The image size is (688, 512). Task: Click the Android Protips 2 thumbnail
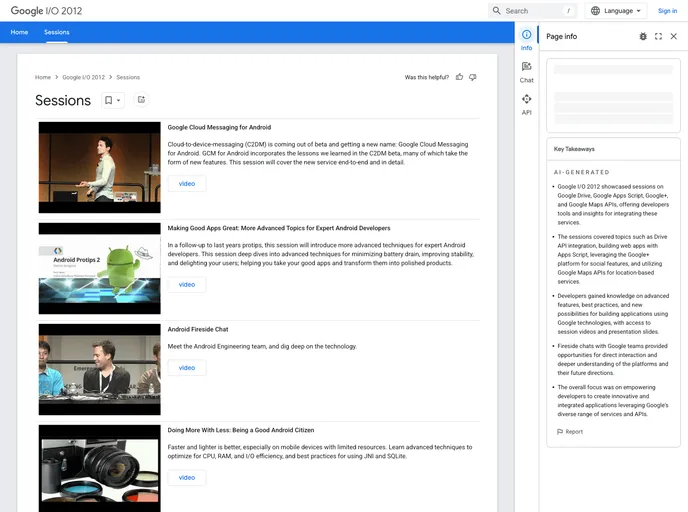tap(100, 268)
